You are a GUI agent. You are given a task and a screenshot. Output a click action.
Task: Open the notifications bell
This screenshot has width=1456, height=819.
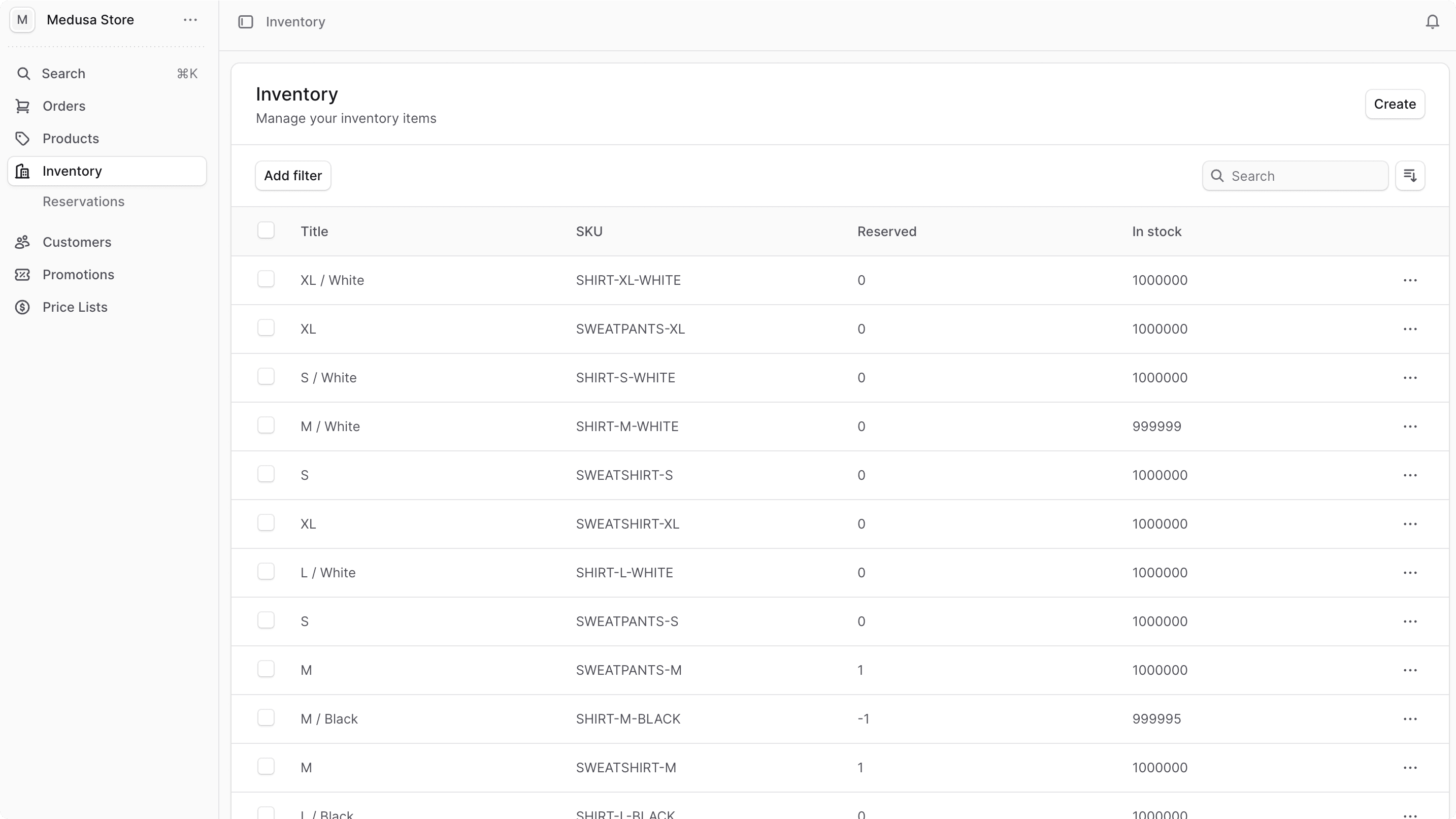point(1432,21)
